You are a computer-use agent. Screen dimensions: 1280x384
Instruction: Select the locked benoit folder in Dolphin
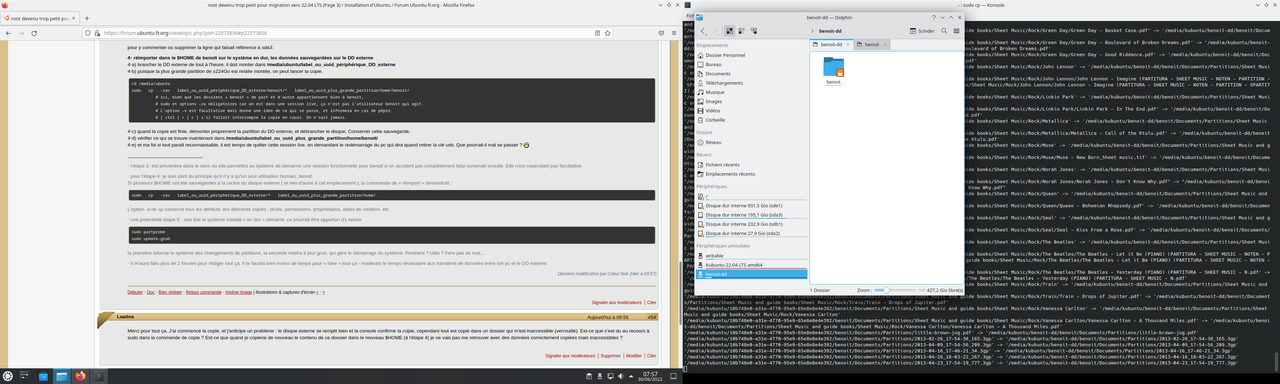pyautogui.click(x=833, y=71)
